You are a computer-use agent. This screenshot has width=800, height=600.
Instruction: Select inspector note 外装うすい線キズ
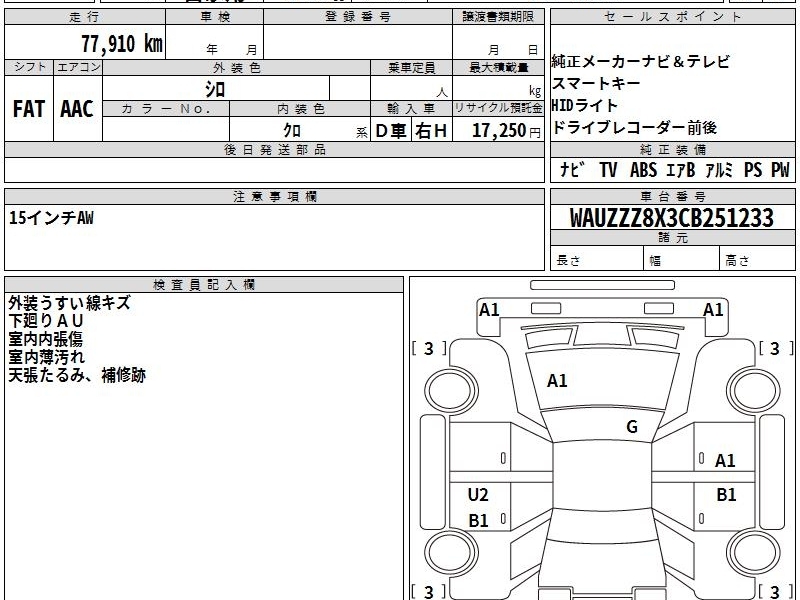click(69, 303)
